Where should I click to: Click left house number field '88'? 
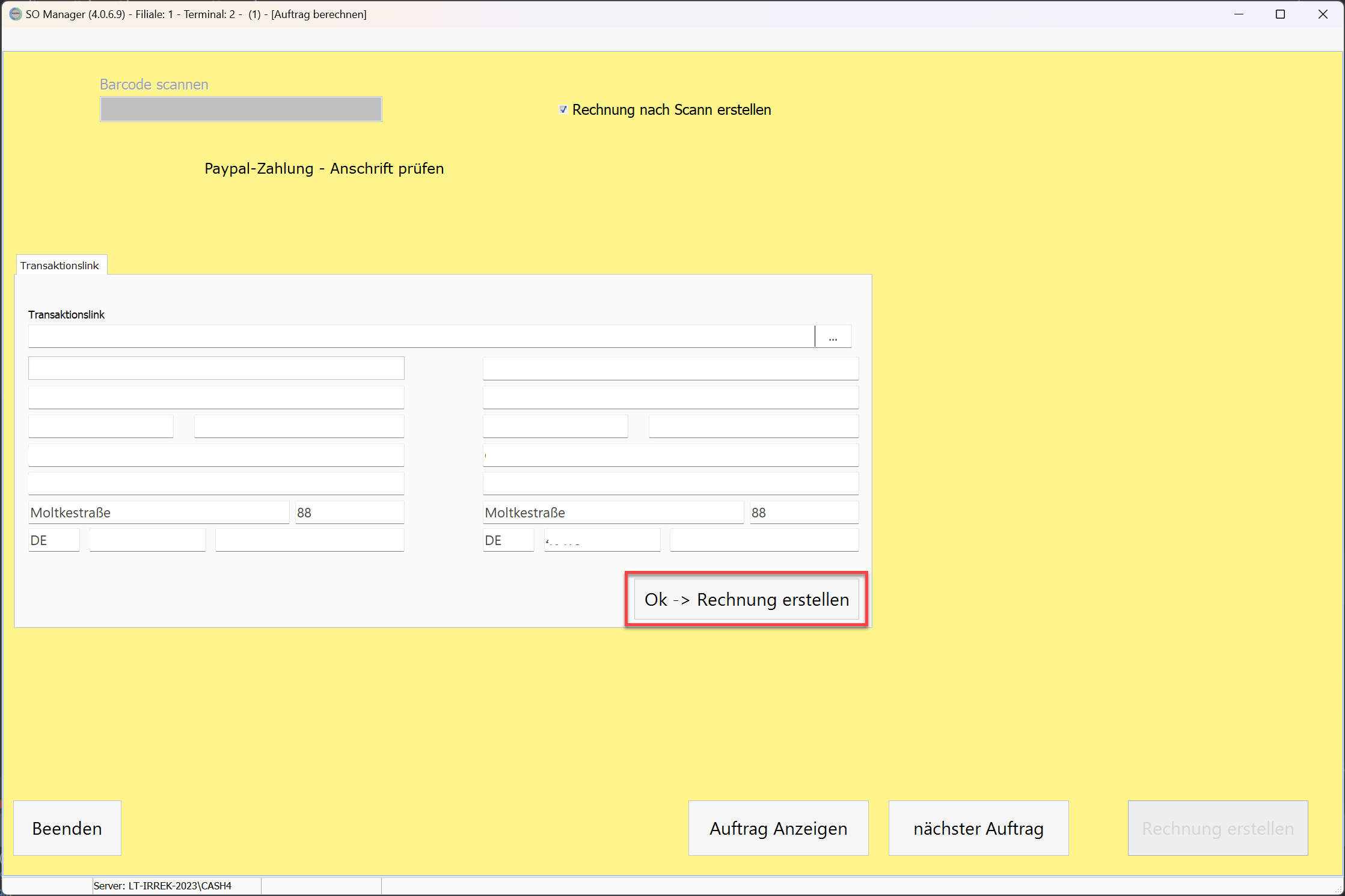point(349,512)
